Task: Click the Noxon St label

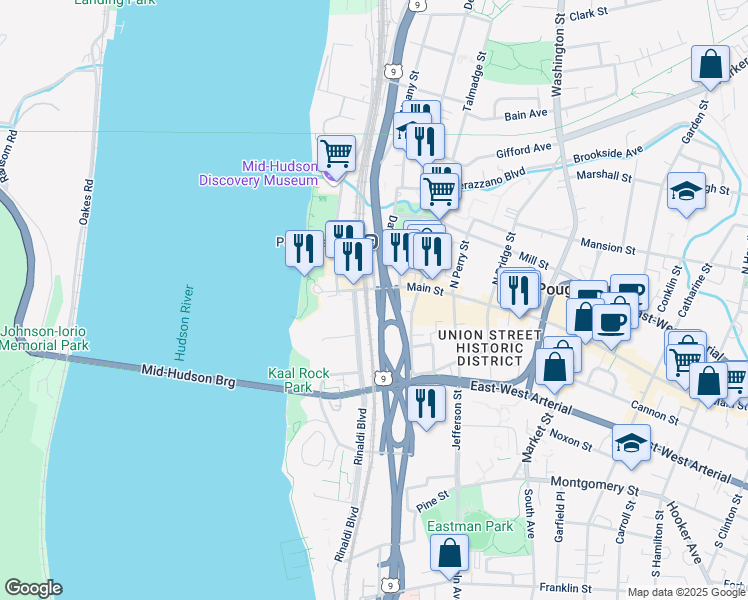Action: [571, 440]
